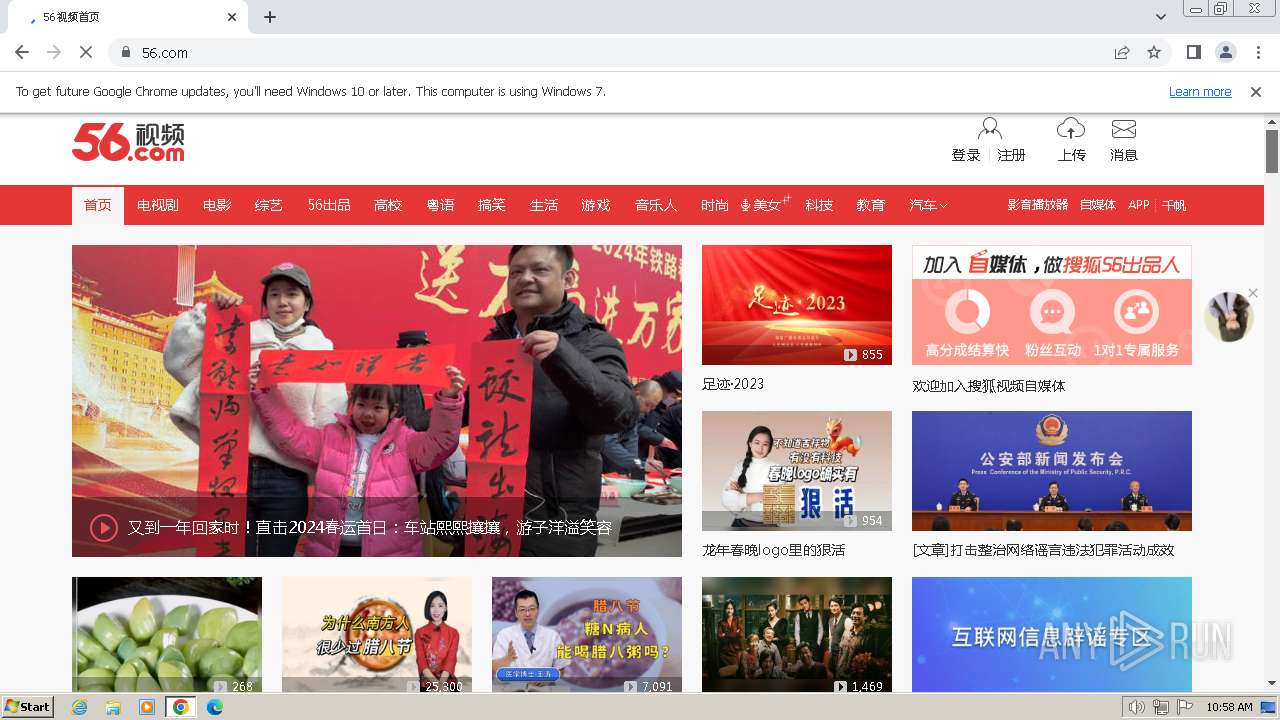Click the 足迹·2023 title text
This screenshot has height=720, width=1280.
pos(733,384)
